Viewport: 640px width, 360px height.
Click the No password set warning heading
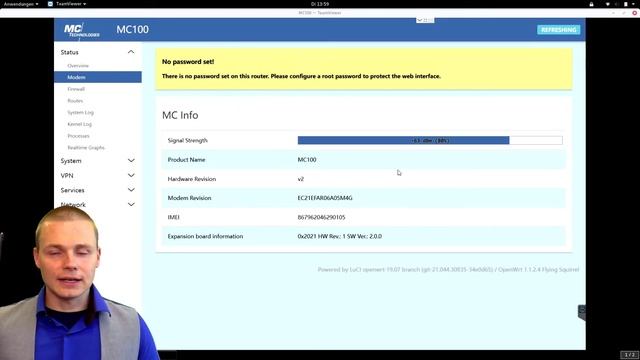pos(188,62)
